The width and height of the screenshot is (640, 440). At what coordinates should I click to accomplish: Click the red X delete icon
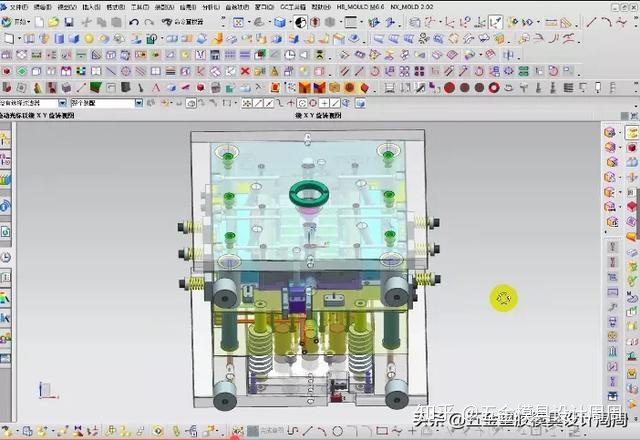click(x=245, y=71)
